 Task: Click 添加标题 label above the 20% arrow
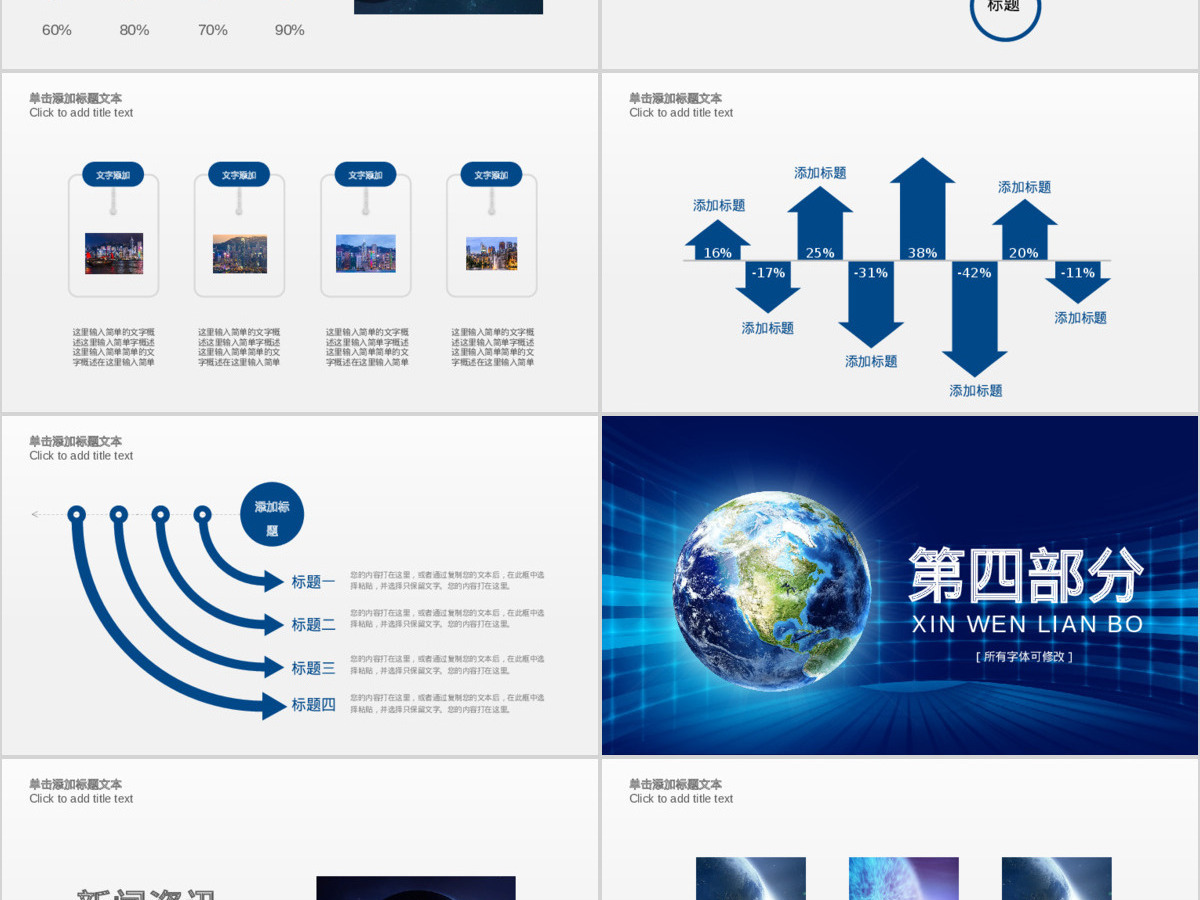(x=1024, y=187)
